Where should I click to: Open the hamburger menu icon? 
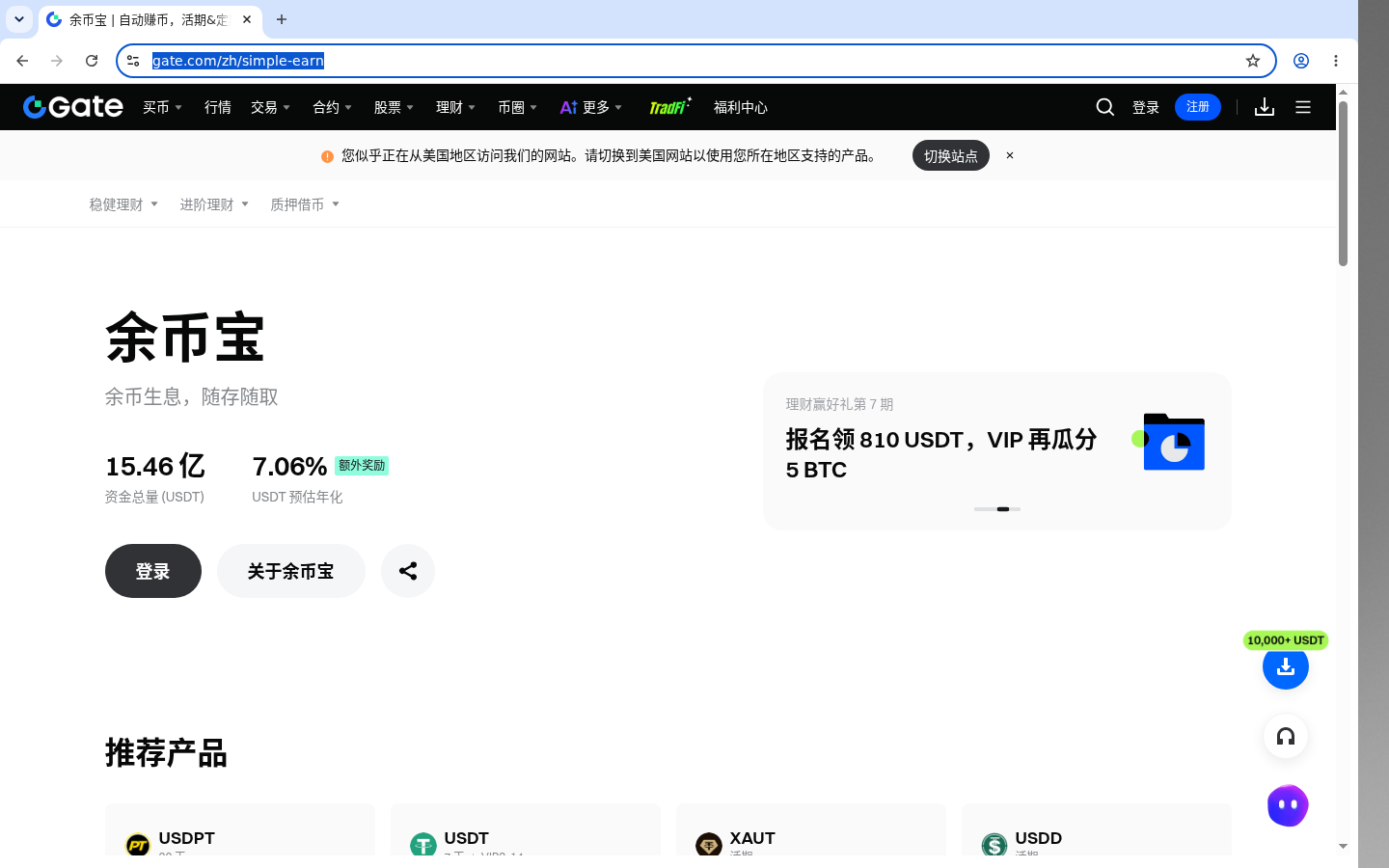1303,107
